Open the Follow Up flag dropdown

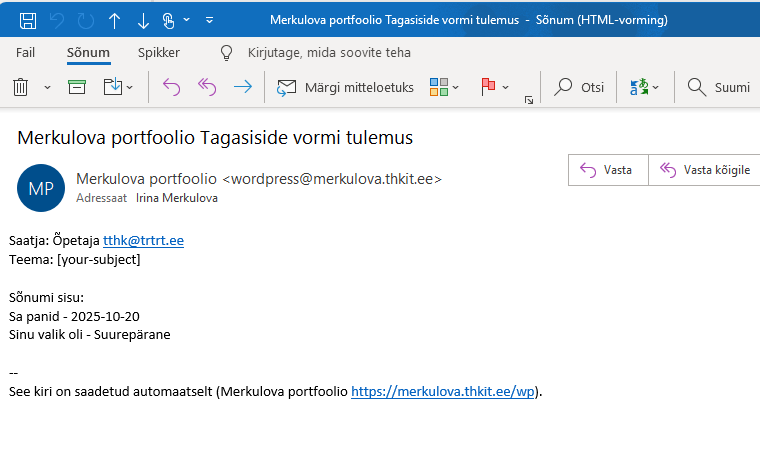coord(495,87)
